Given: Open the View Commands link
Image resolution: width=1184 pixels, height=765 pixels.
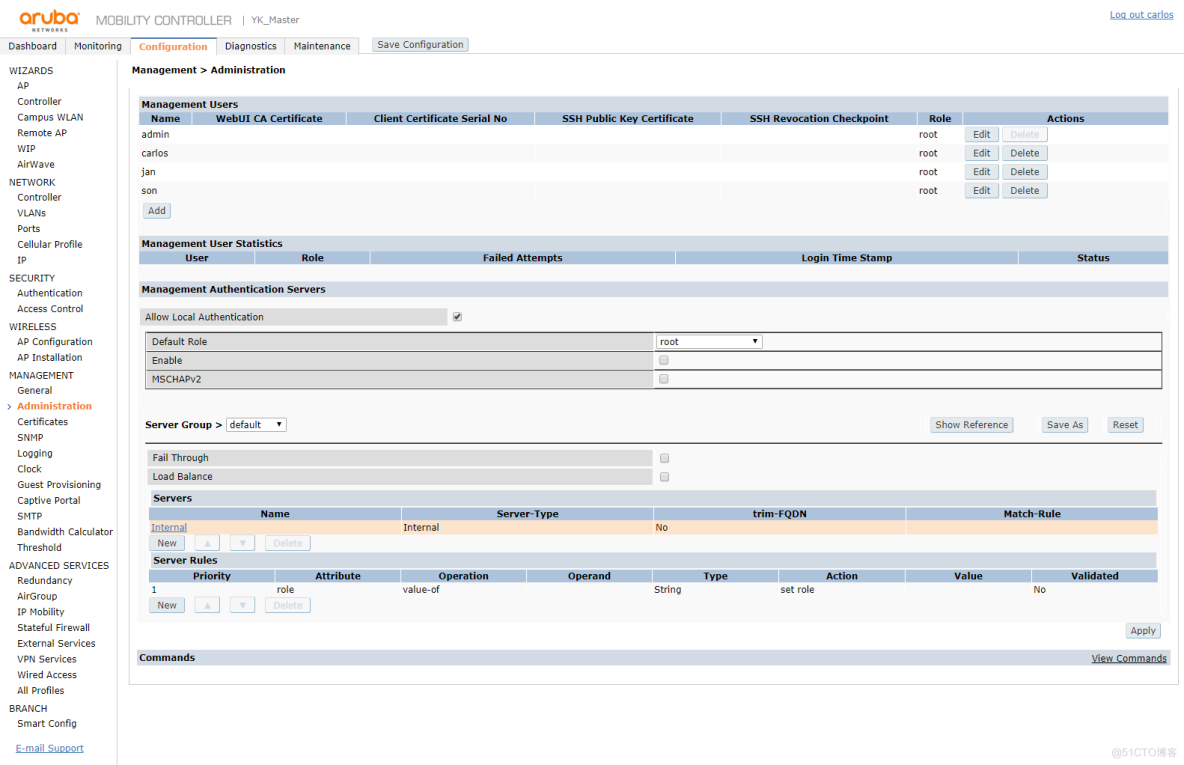Looking at the screenshot, I should click(1129, 659).
